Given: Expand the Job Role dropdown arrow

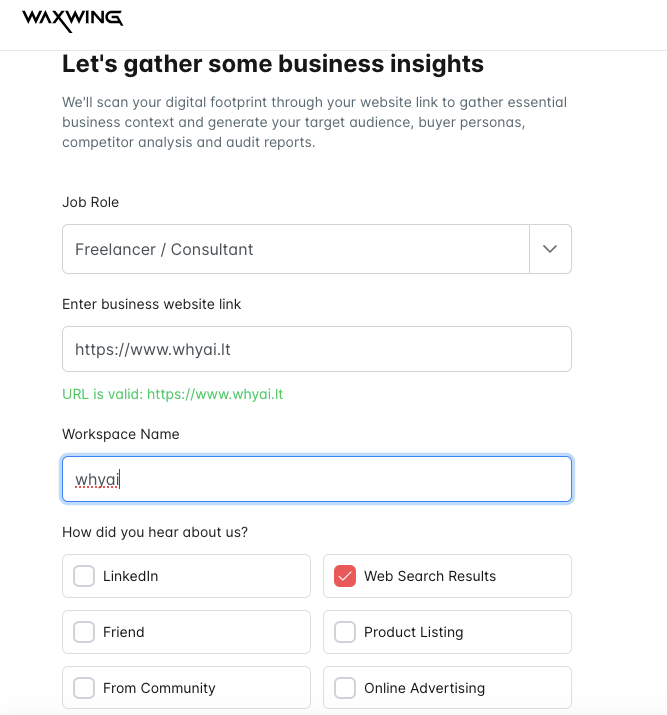Looking at the screenshot, I should tap(550, 249).
